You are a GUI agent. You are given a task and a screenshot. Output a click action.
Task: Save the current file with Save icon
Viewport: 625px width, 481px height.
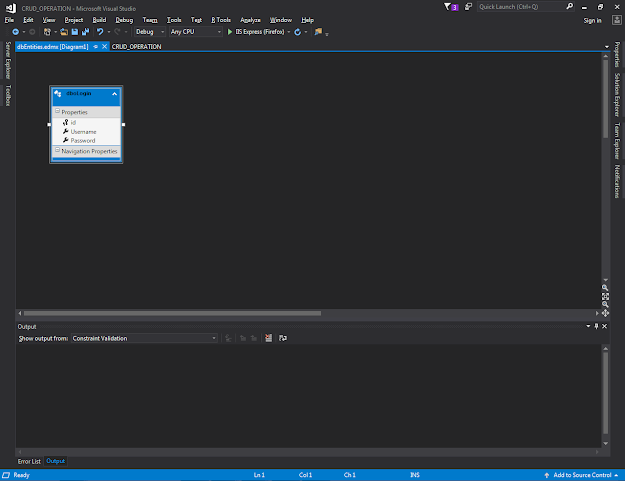[75, 32]
